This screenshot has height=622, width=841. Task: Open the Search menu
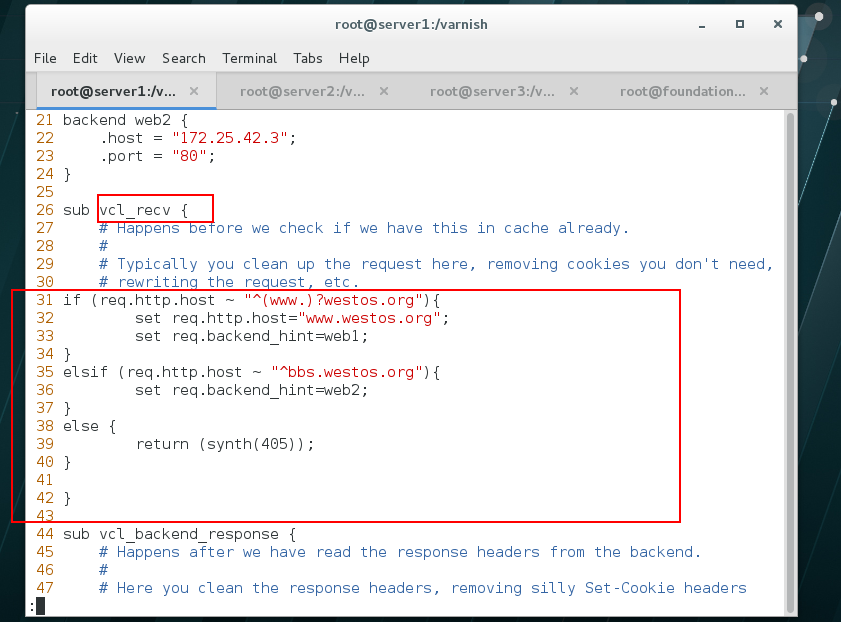(x=184, y=58)
